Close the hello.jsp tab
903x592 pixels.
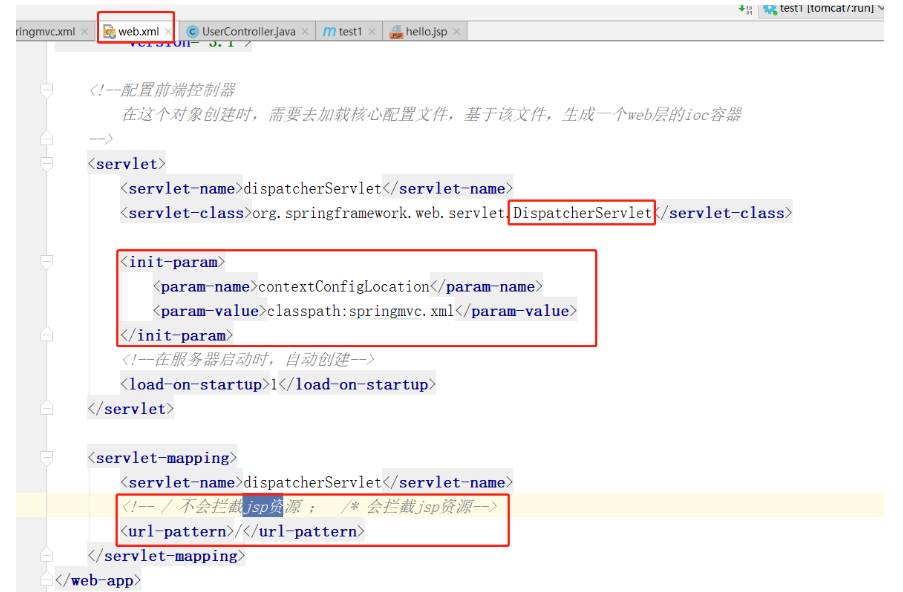[x=457, y=32]
